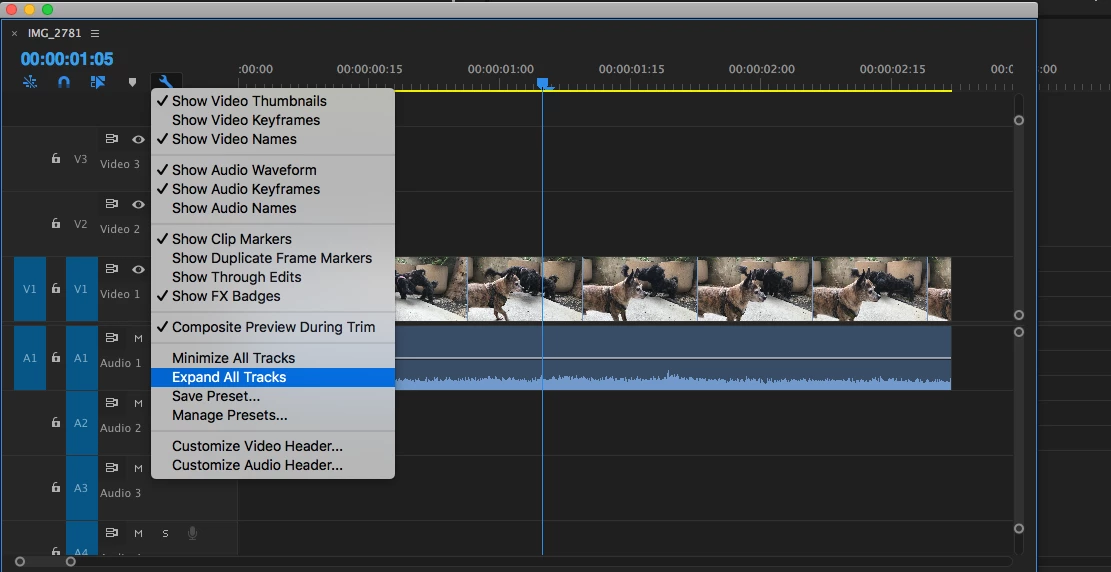The image size is (1111, 572).
Task: Toggle sync lock on Video 1
Action: tap(111, 269)
